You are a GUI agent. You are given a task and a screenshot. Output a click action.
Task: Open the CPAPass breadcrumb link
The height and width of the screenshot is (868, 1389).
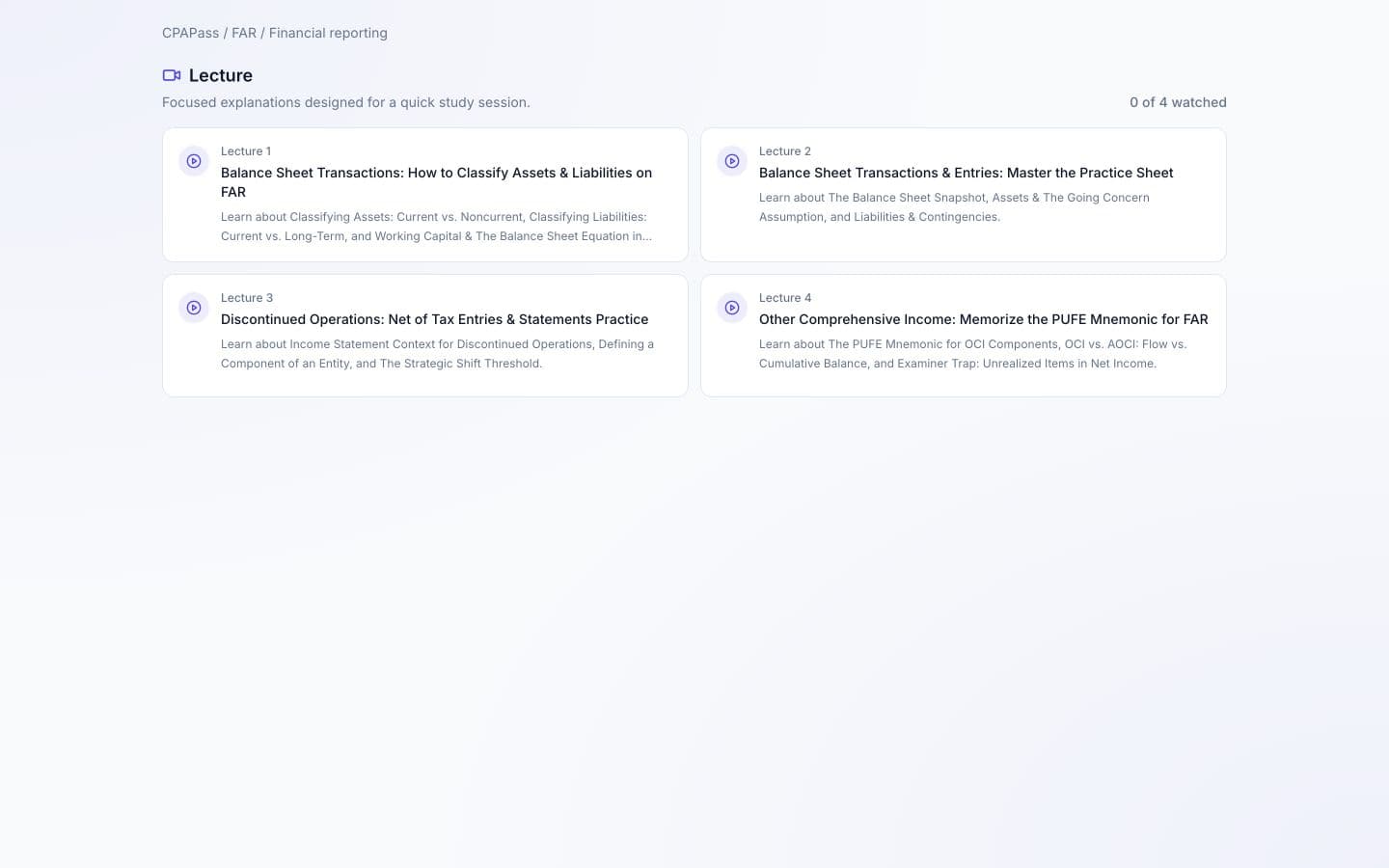click(x=191, y=33)
